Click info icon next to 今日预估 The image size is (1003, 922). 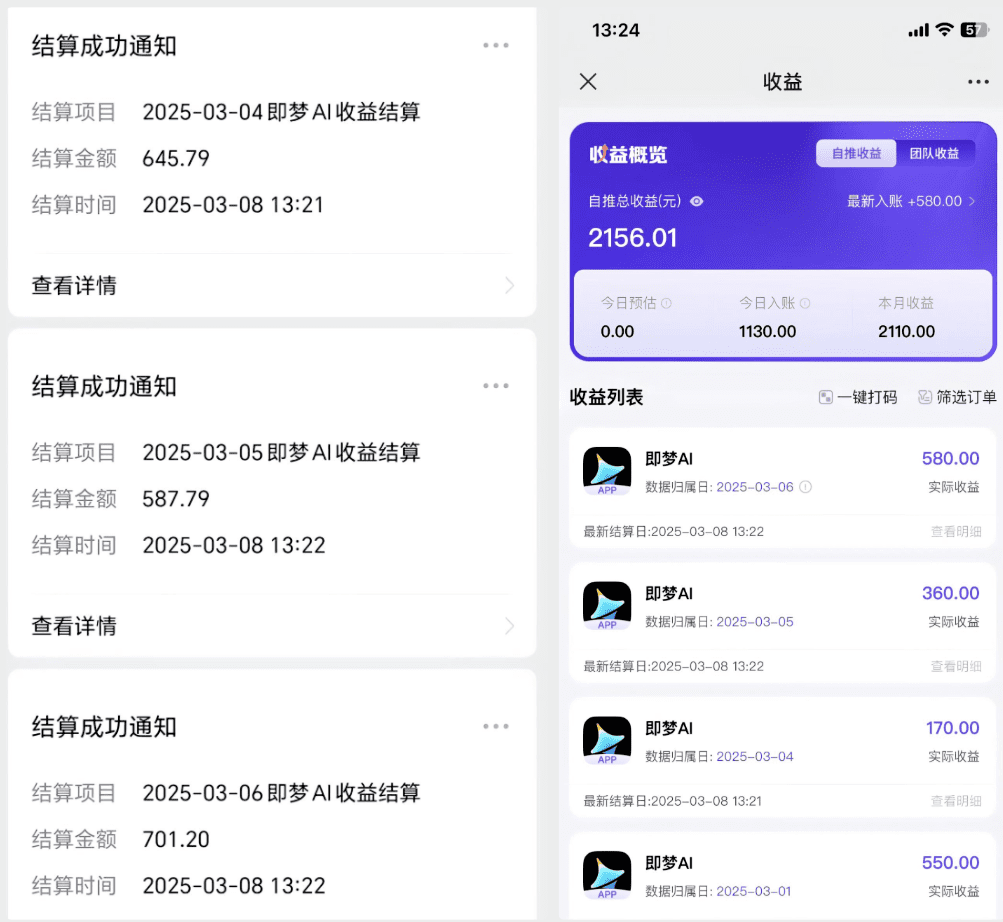click(x=667, y=303)
